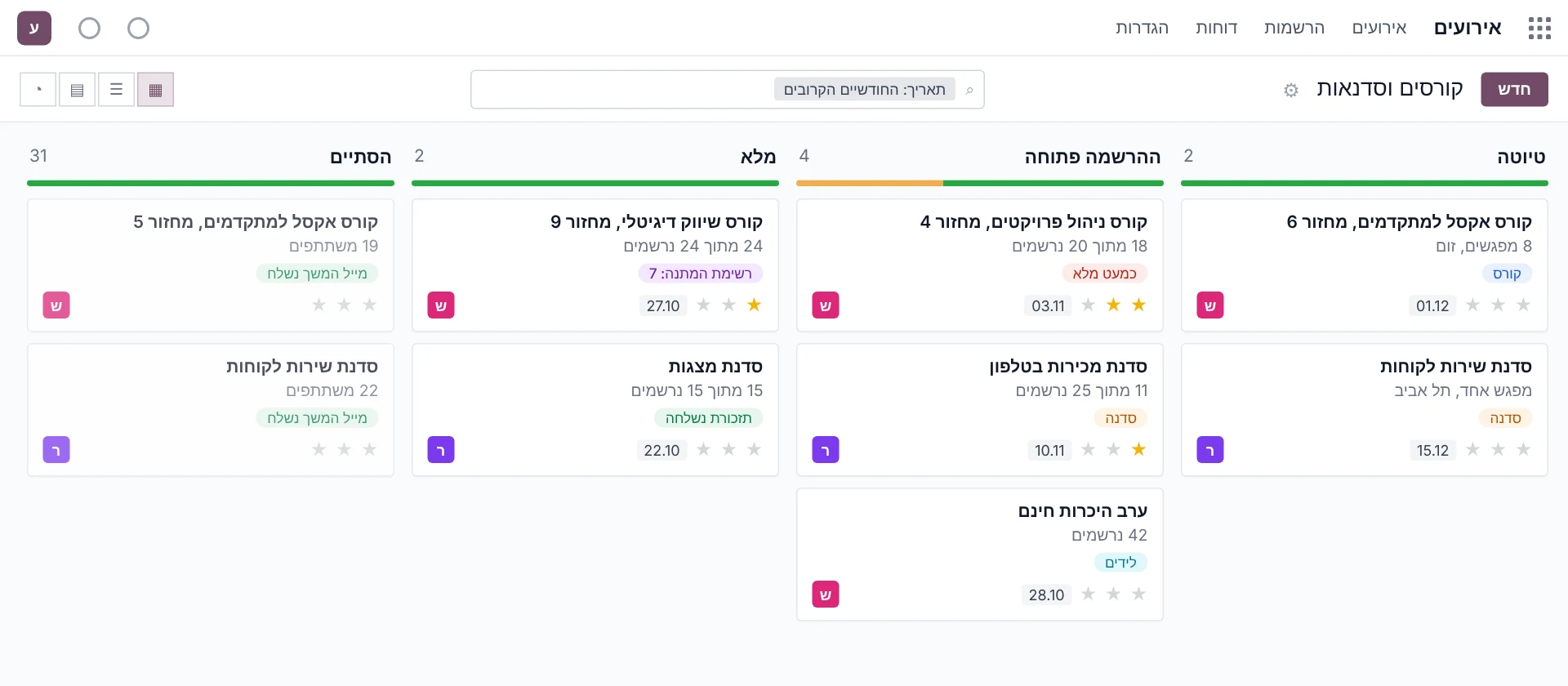
Task: Click the ש avatar on ערב היכרות חינם card
Action: point(826,595)
